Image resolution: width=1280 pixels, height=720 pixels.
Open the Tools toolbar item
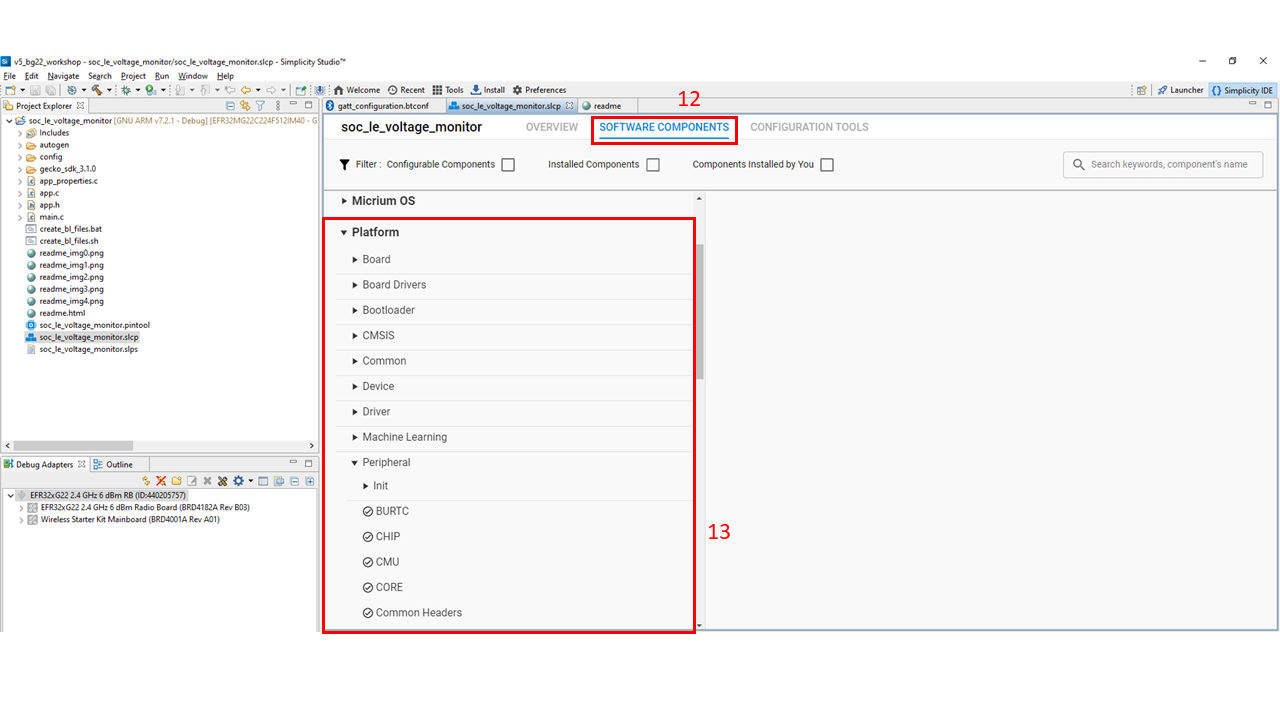click(448, 90)
